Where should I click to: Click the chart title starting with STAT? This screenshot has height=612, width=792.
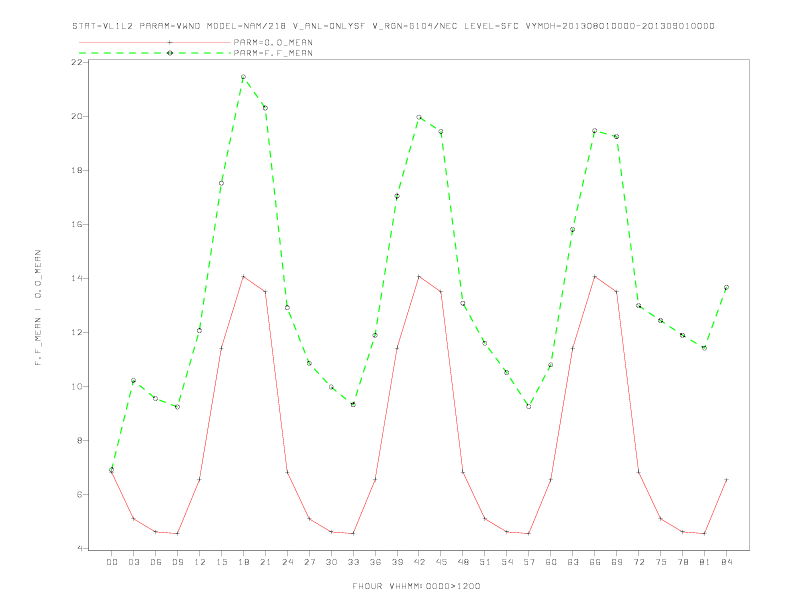(393, 26)
